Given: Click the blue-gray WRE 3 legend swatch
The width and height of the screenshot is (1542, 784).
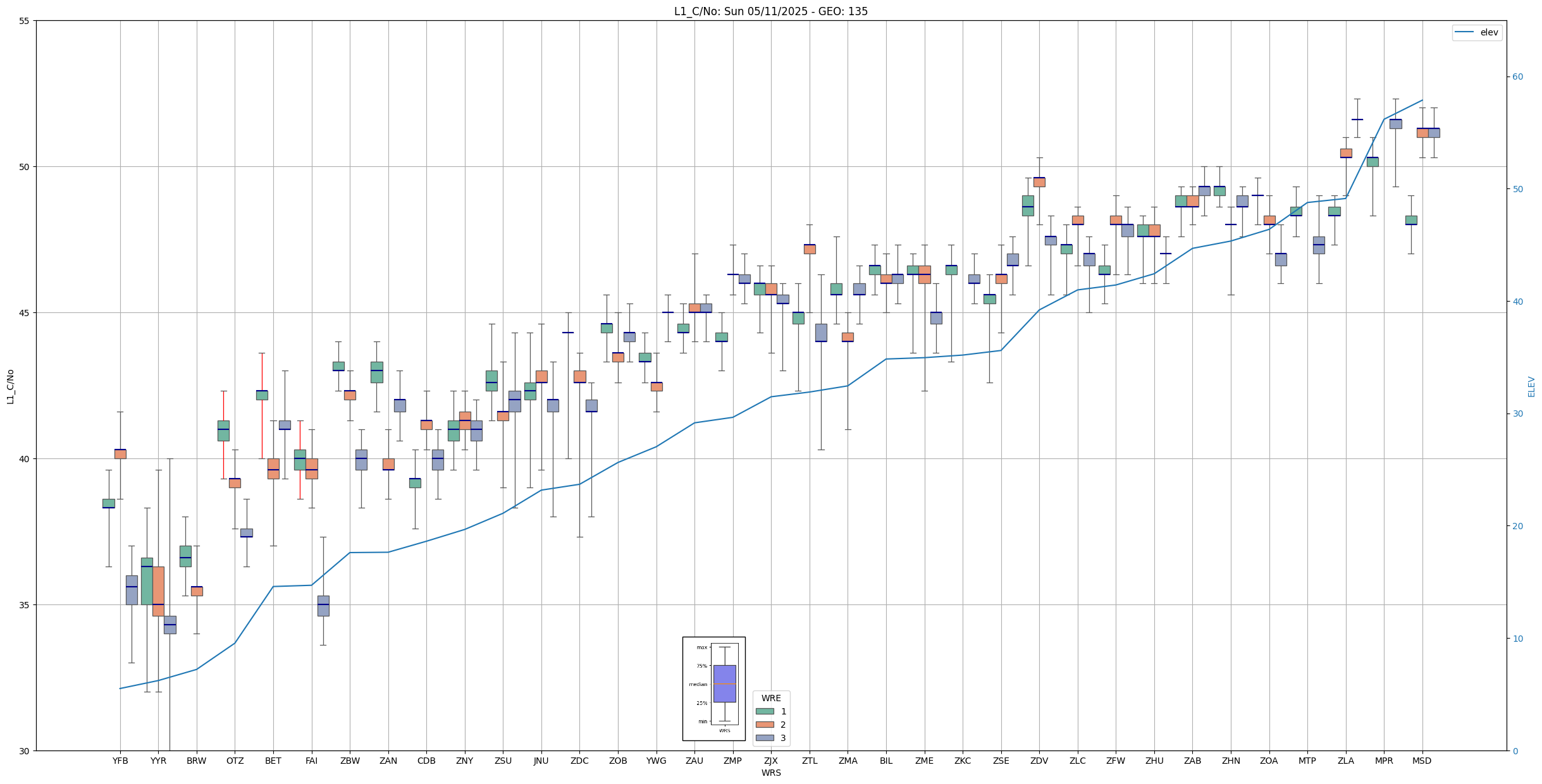Looking at the screenshot, I should [765, 738].
